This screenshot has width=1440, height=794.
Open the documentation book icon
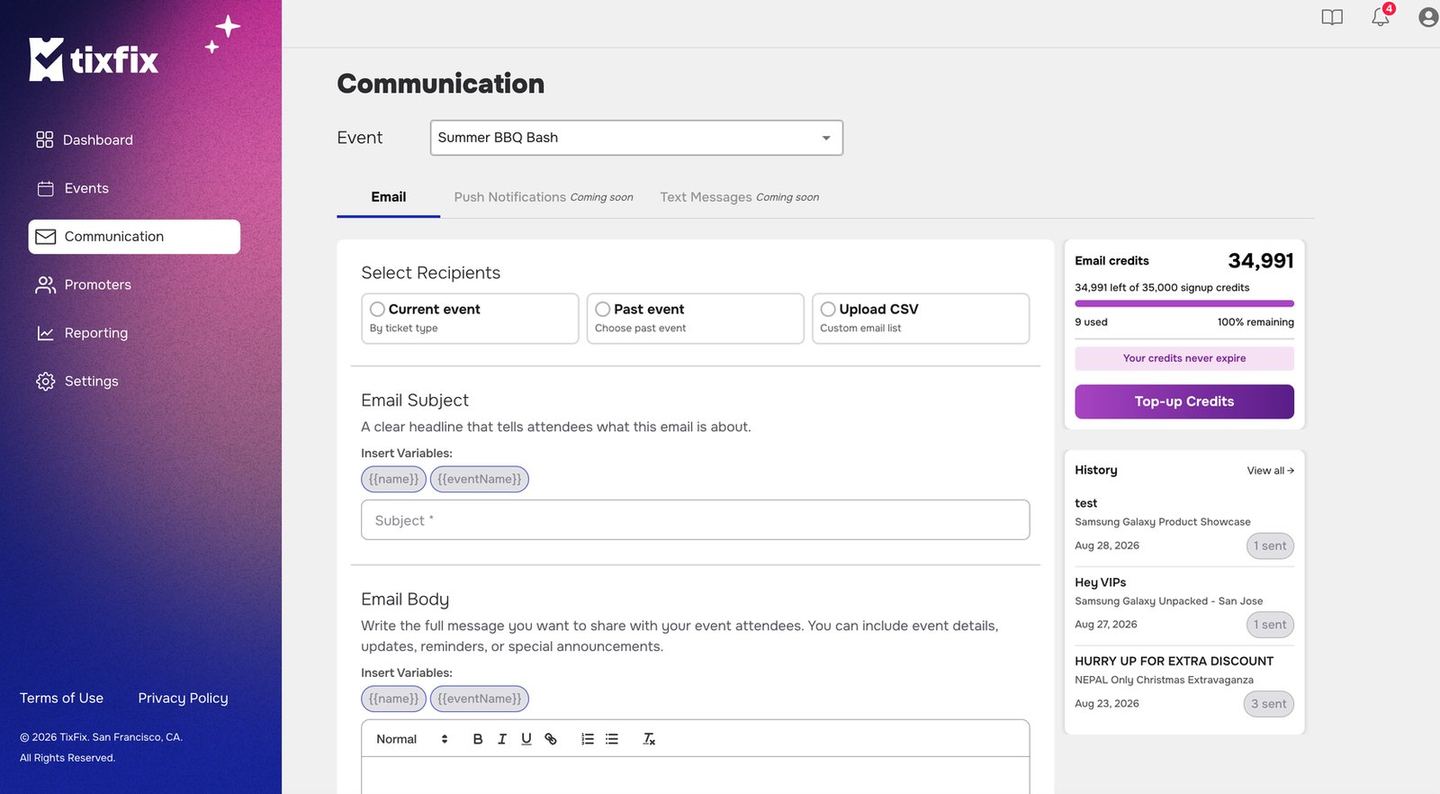pos(1332,17)
